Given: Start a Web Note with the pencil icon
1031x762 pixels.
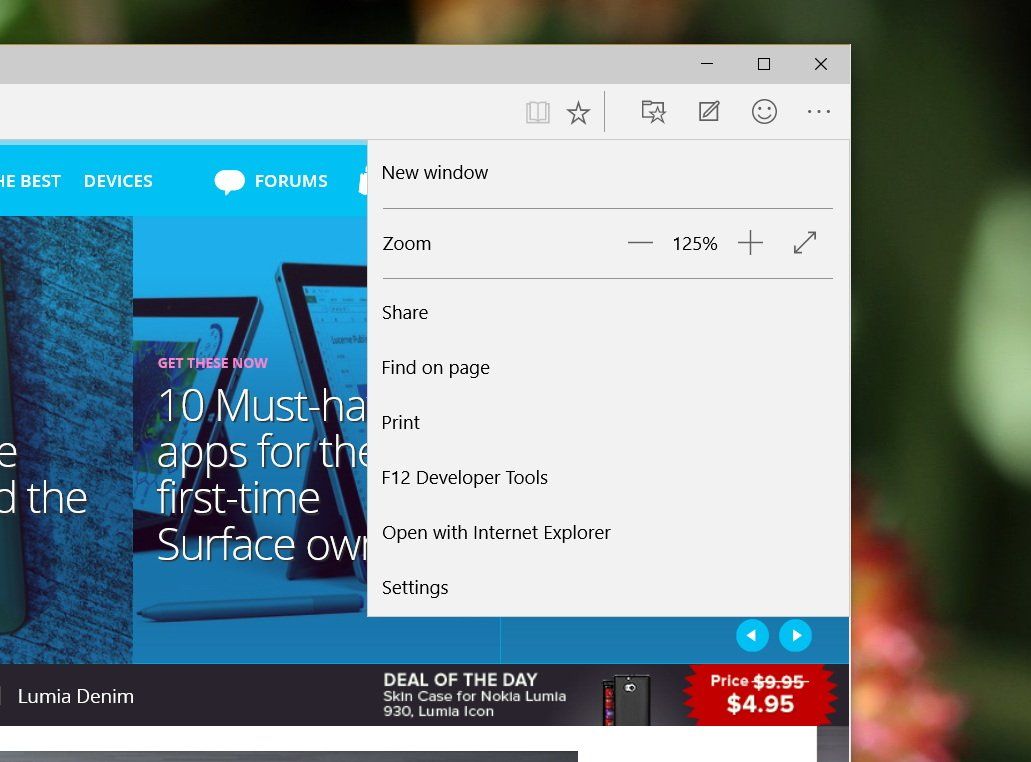Looking at the screenshot, I should [708, 111].
